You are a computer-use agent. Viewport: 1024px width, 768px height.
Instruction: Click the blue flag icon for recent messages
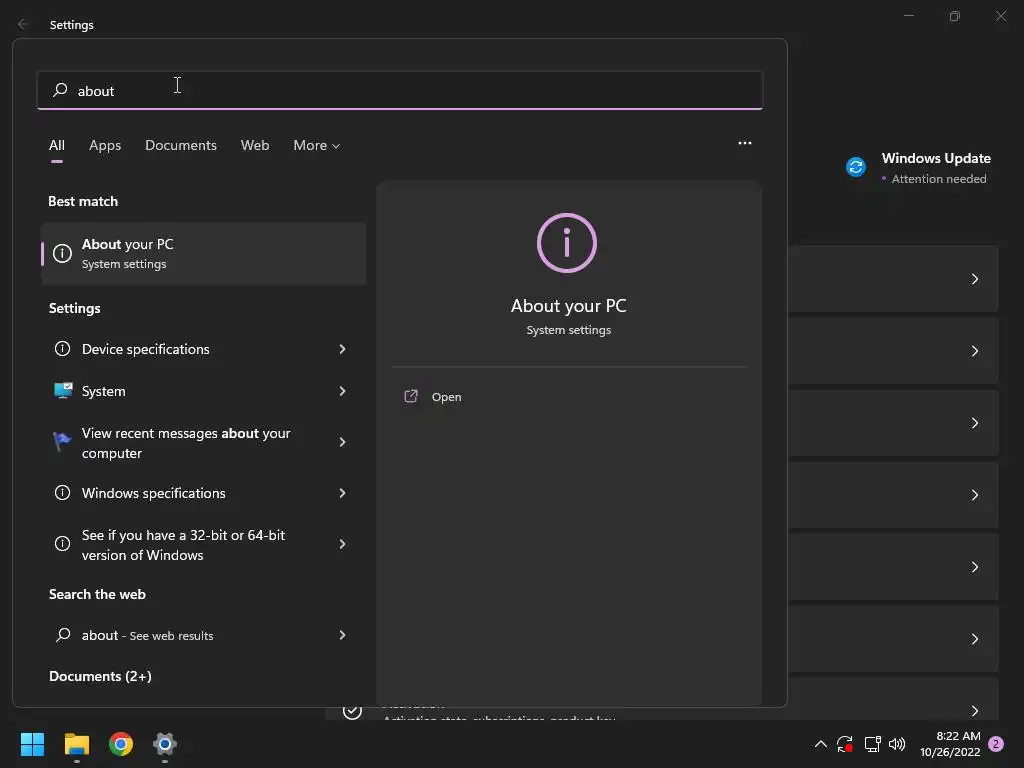coord(62,441)
